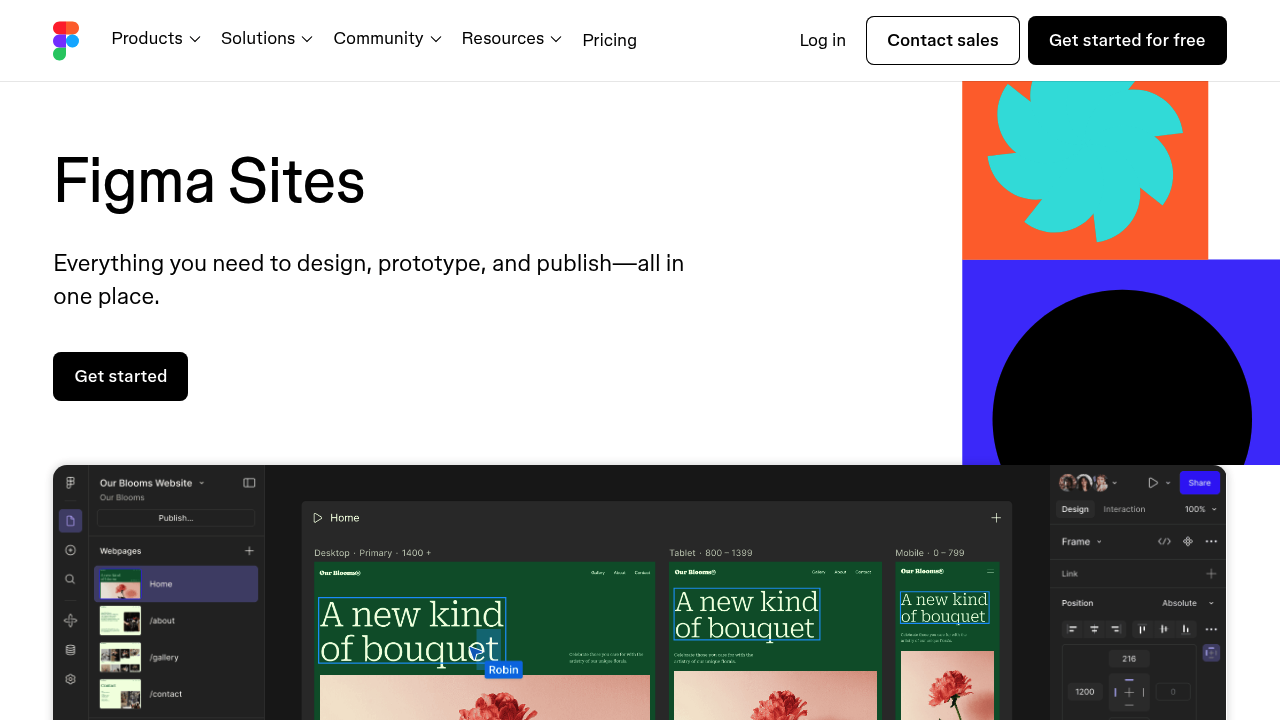
Task: Open the Resources menu in the navbar
Action: tap(511, 39)
